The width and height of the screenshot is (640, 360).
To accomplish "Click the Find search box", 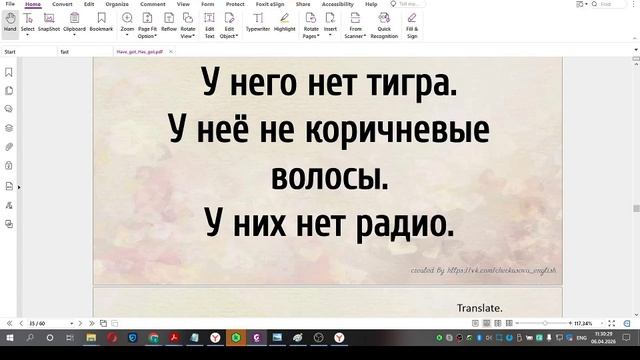I will [x=608, y=4].
